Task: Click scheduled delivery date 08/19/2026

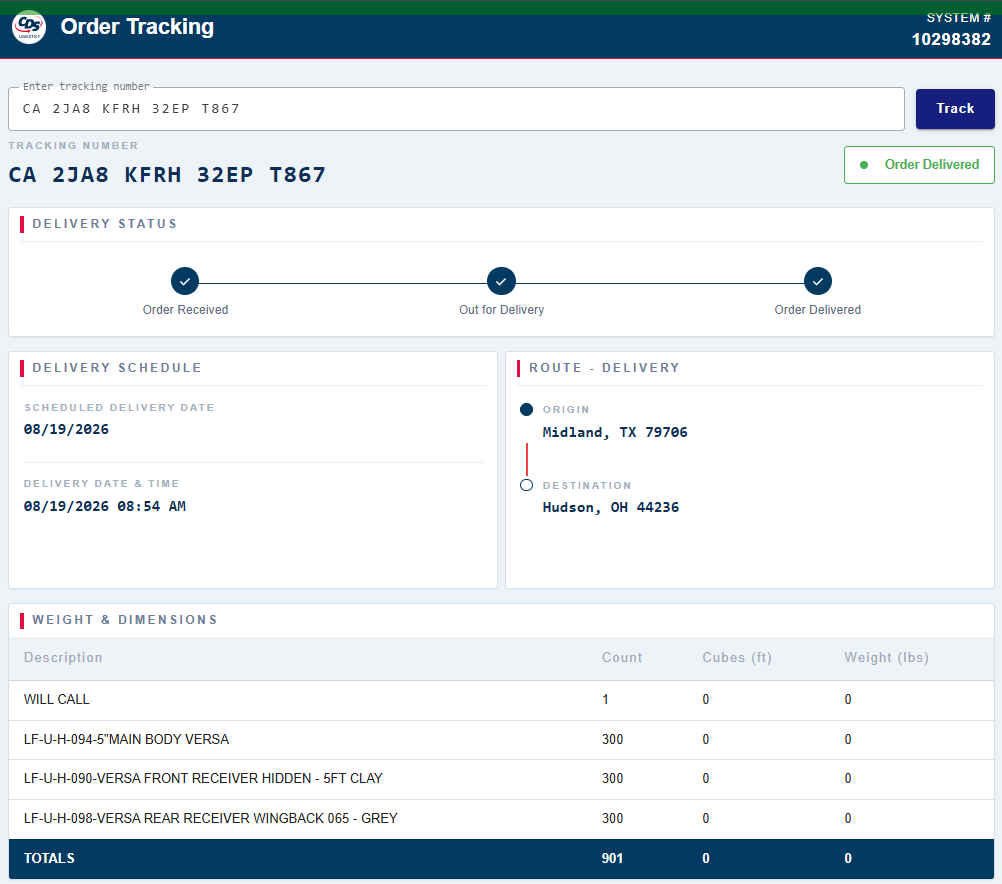Action: coord(66,430)
